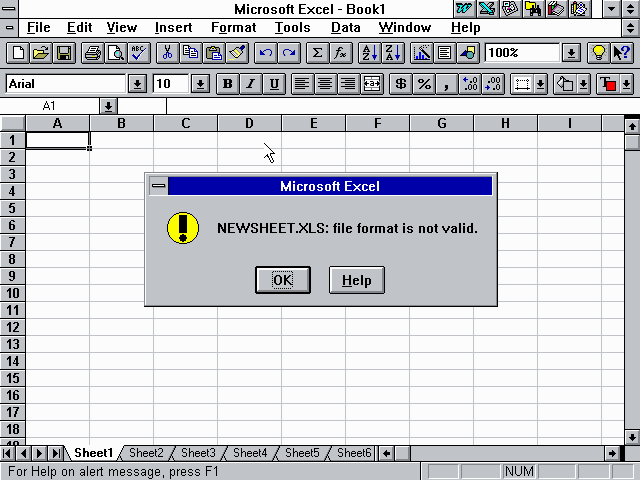This screenshot has height=480, width=640.
Task: Open the Tools menu
Action: point(293,27)
